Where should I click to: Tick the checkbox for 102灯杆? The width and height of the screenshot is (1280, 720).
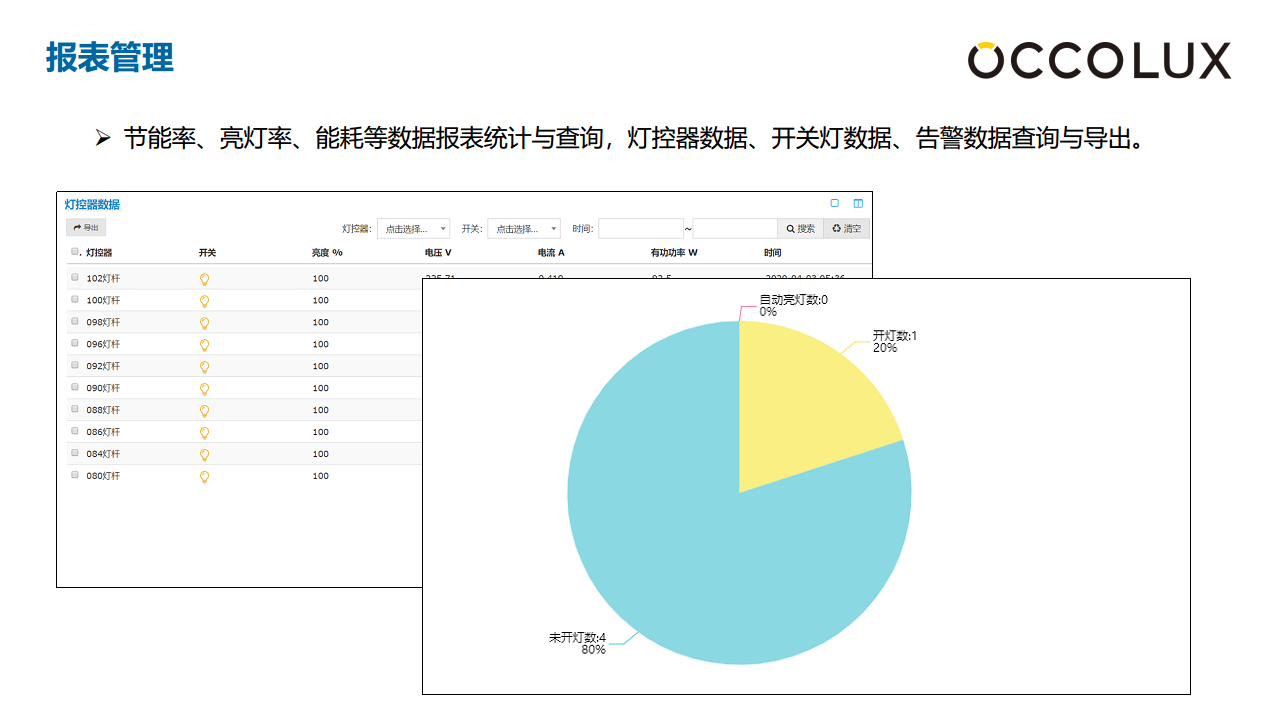tap(75, 277)
